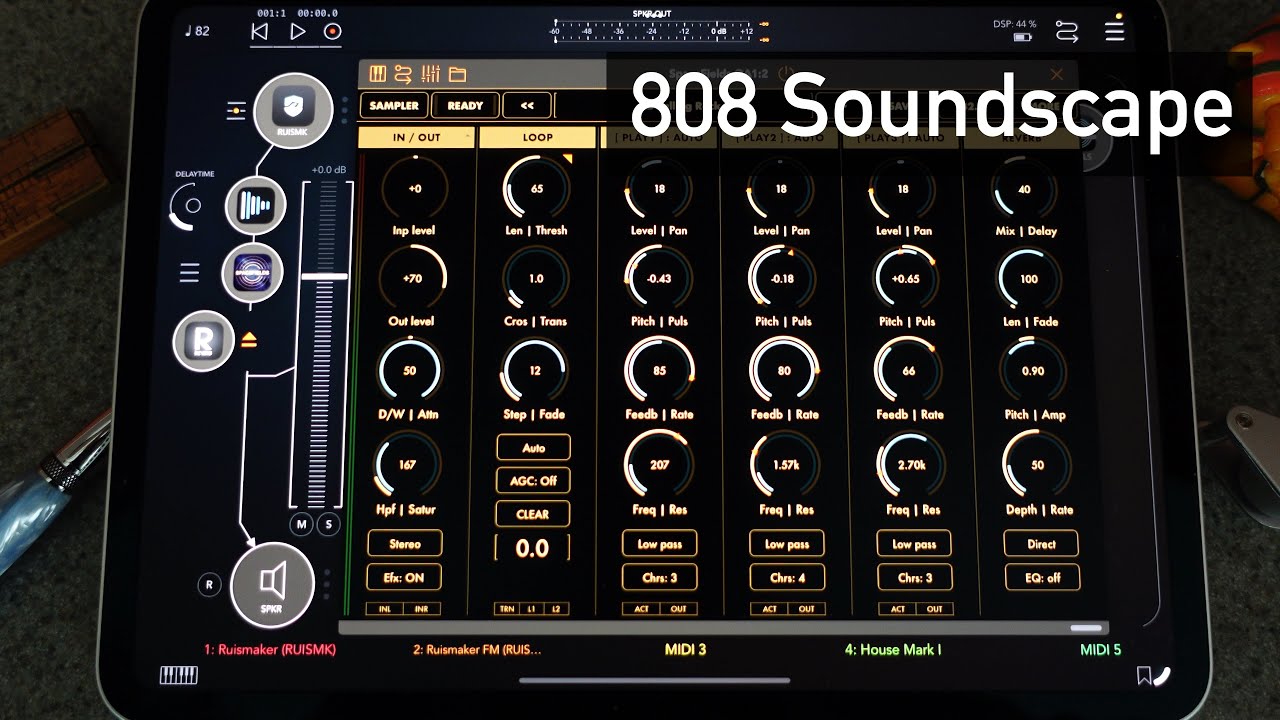Screen dimensions: 1280x720
Task: Toggle the Efx: ON button
Action: tap(404, 577)
